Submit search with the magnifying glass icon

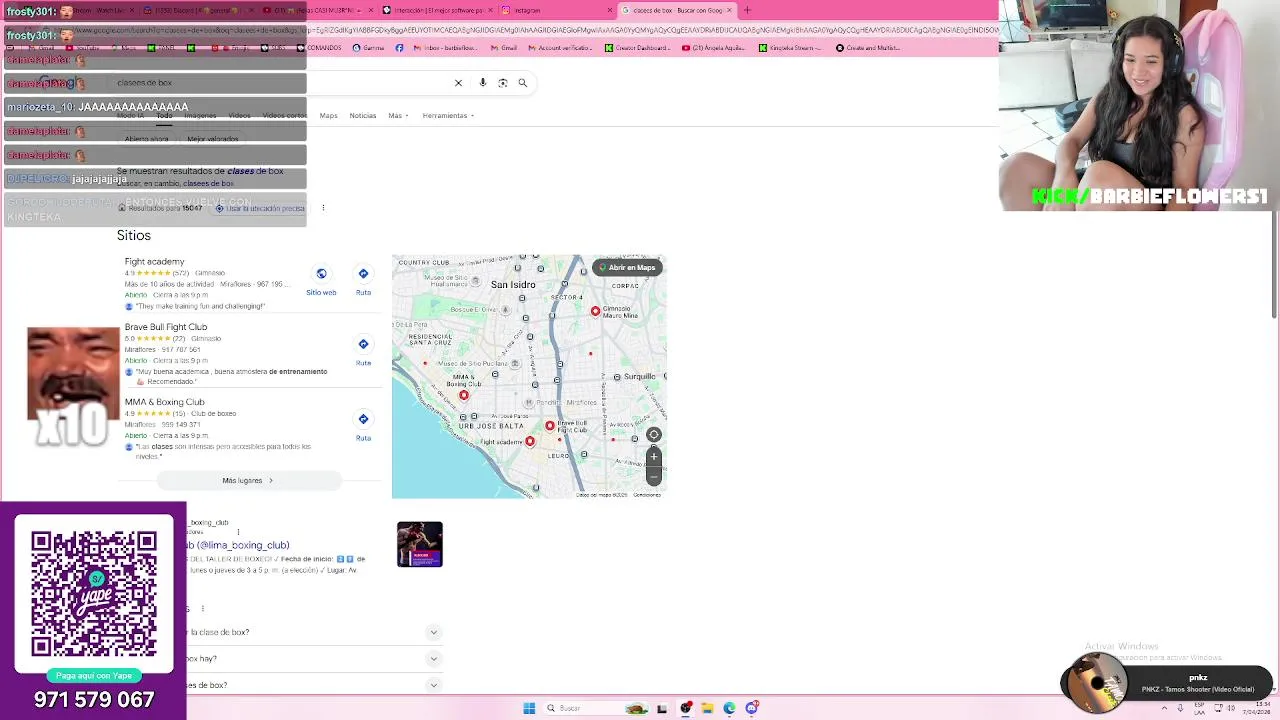click(522, 83)
